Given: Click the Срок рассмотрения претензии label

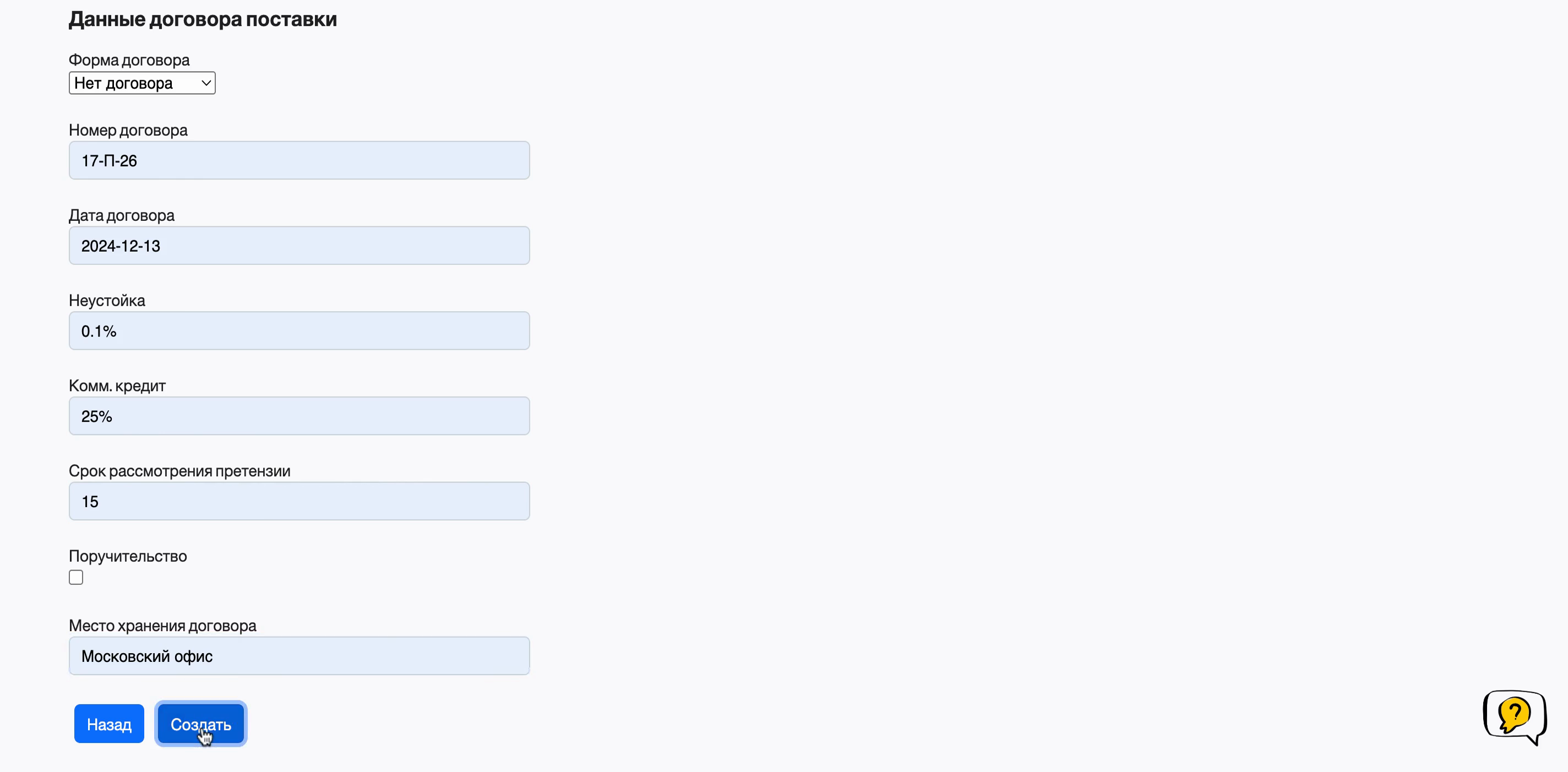Looking at the screenshot, I should (179, 471).
